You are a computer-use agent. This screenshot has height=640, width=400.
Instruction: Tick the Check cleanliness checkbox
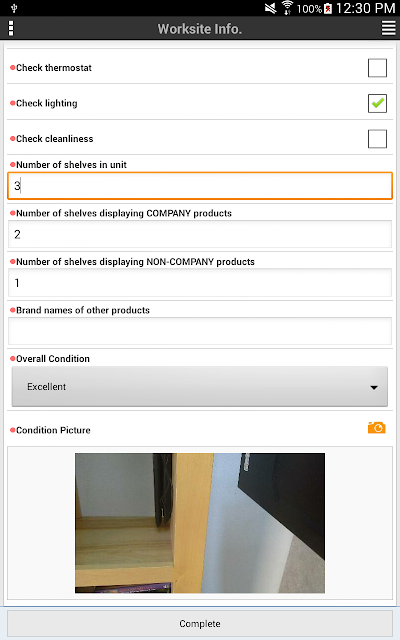[x=377, y=139]
